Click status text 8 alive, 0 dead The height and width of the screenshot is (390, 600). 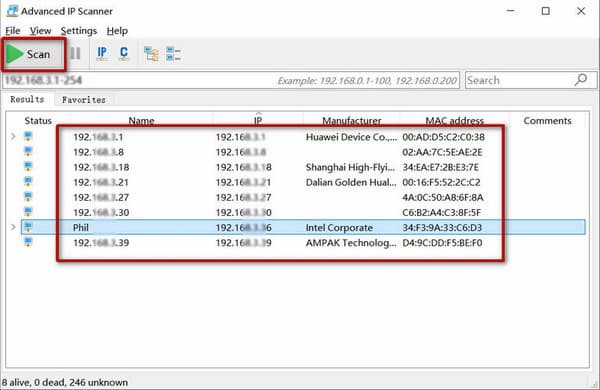click(65, 382)
